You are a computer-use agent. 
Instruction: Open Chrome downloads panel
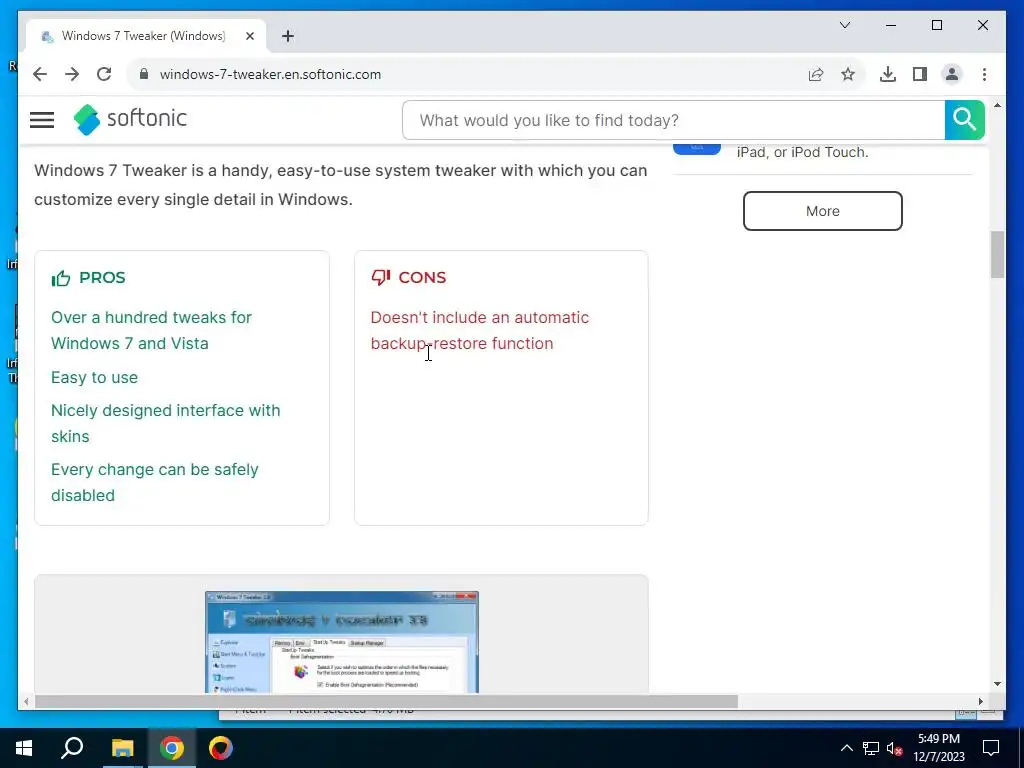888,74
